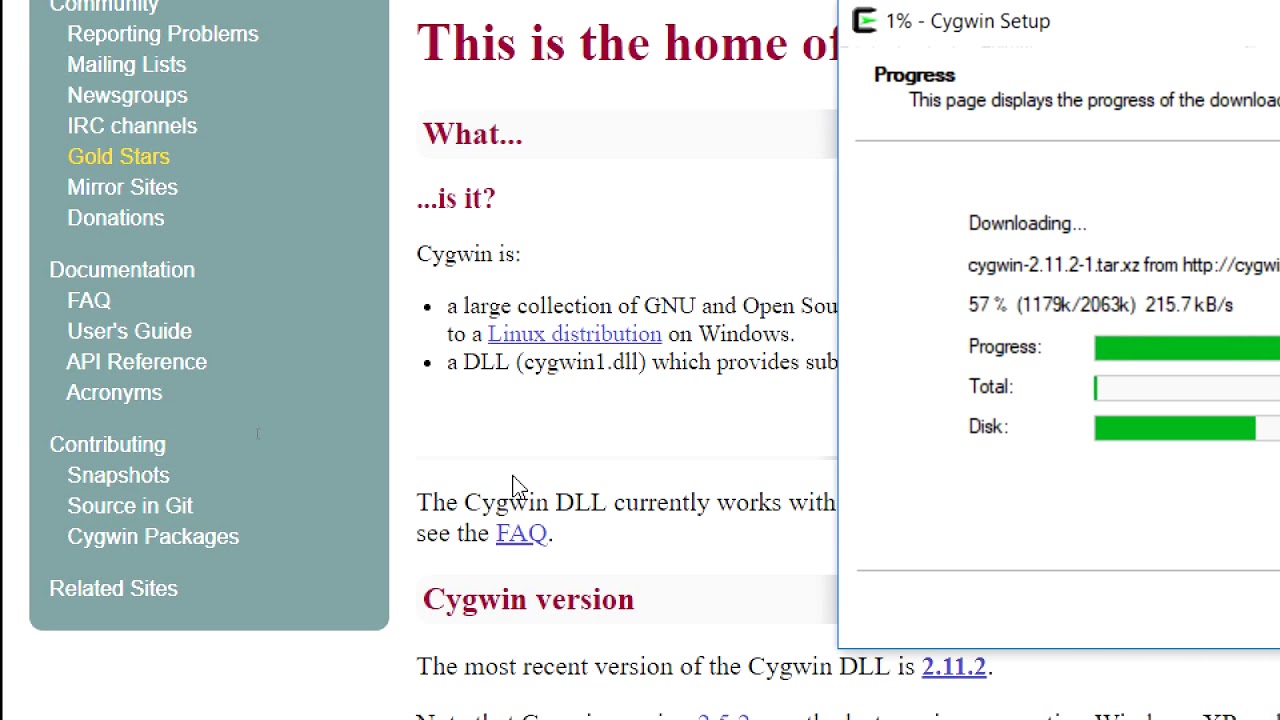The image size is (1280, 720).
Task: Open the API Reference link
Action: click(x=137, y=362)
